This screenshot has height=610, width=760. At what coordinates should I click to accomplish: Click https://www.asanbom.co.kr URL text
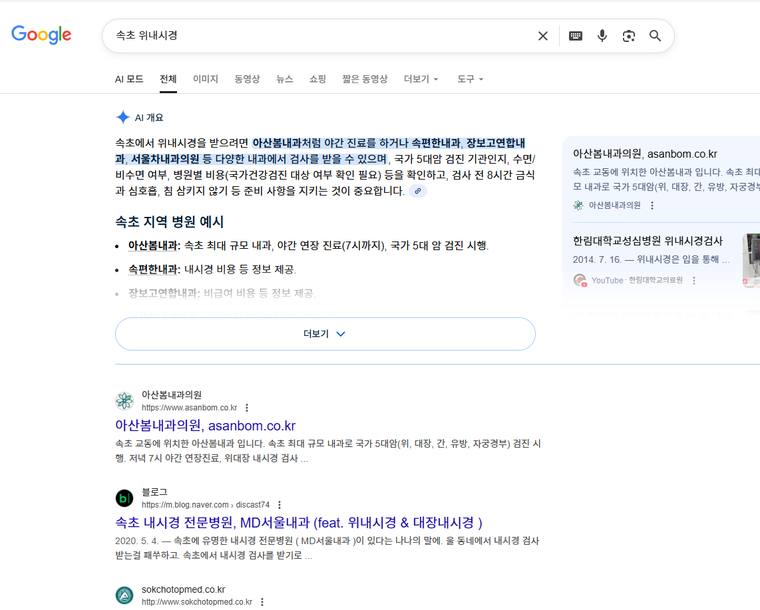click(x=189, y=407)
